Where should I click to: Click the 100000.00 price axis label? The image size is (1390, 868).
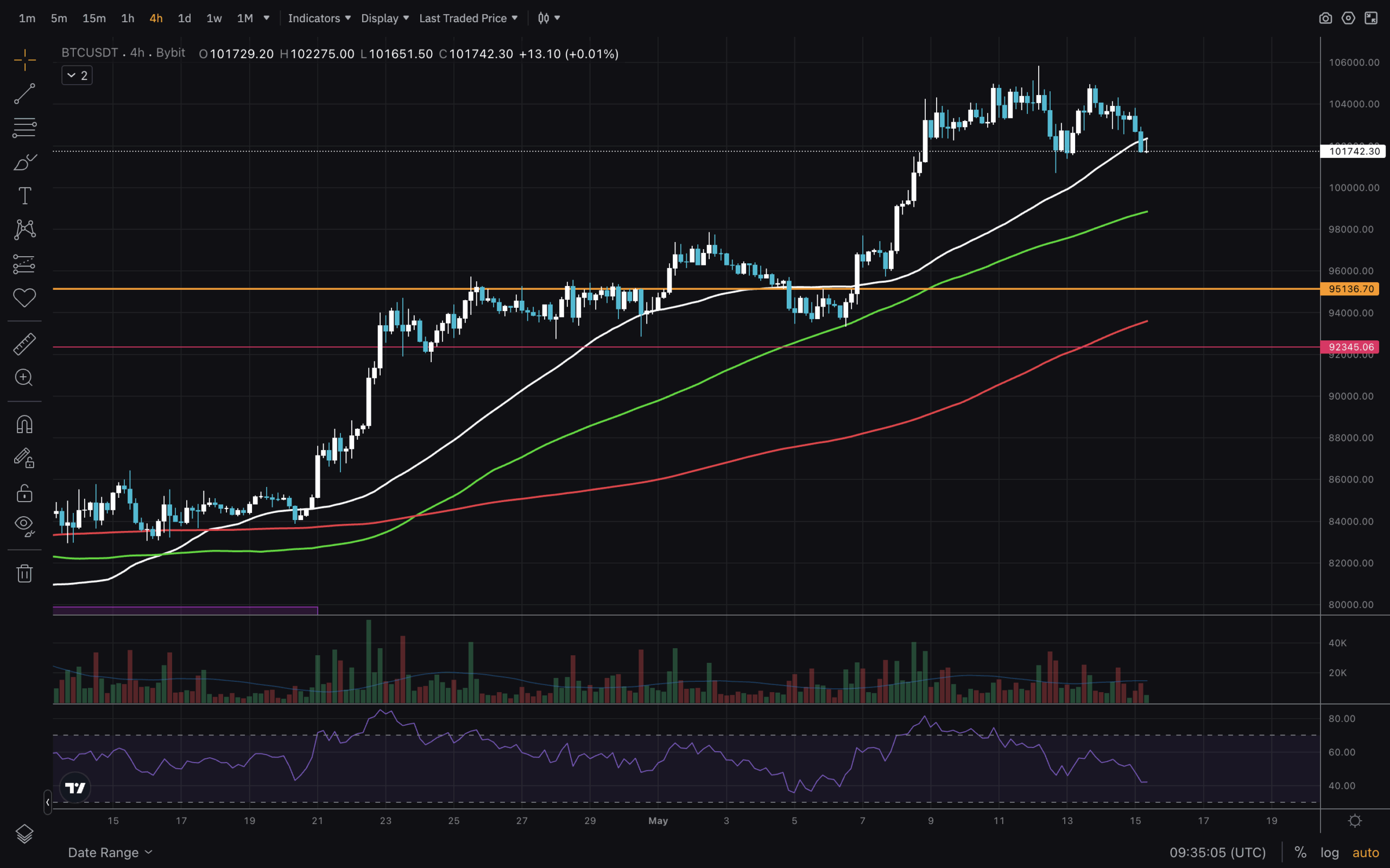coord(1354,188)
